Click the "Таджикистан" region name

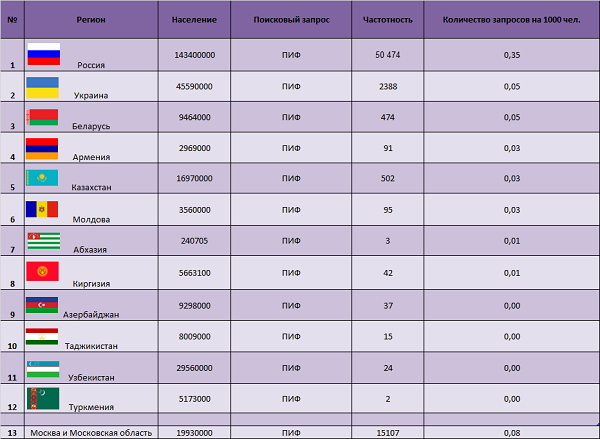91,346
